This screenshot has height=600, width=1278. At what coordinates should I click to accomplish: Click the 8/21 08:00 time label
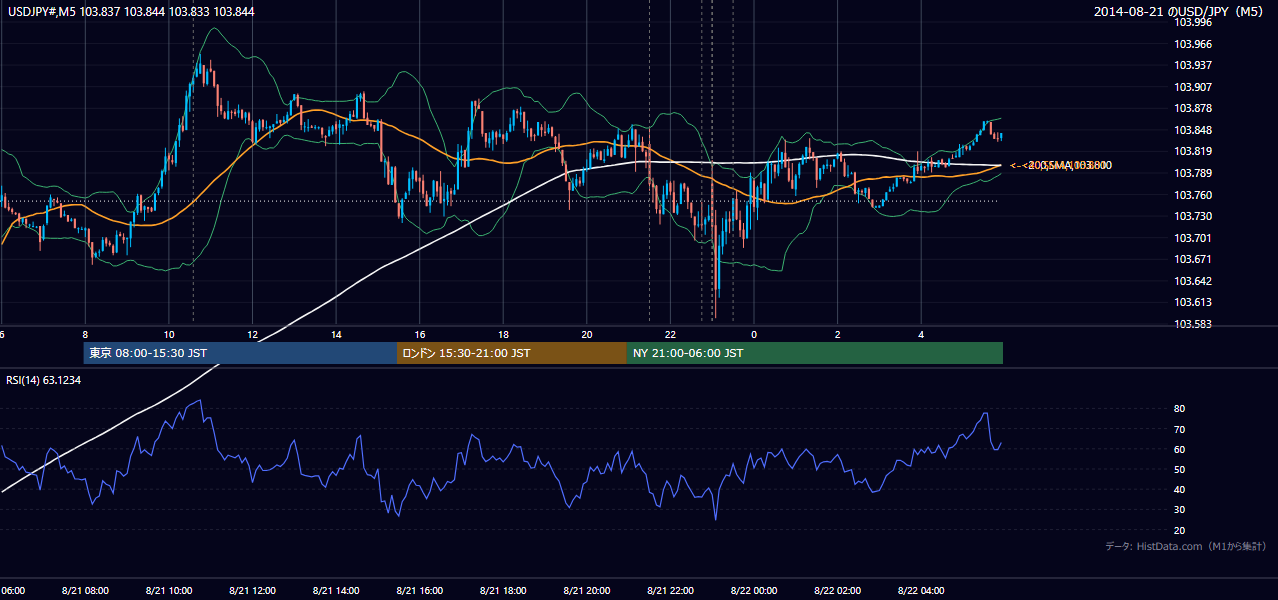click(x=85, y=591)
